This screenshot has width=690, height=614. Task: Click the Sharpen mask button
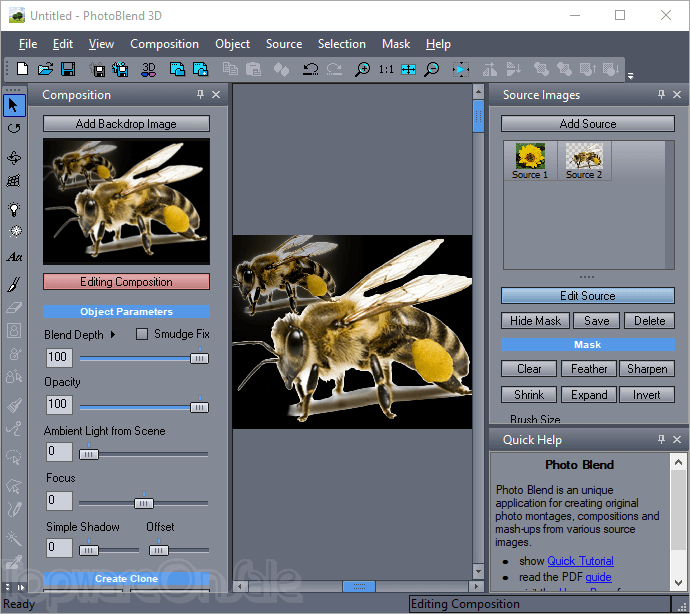pyautogui.click(x=646, y=368)
